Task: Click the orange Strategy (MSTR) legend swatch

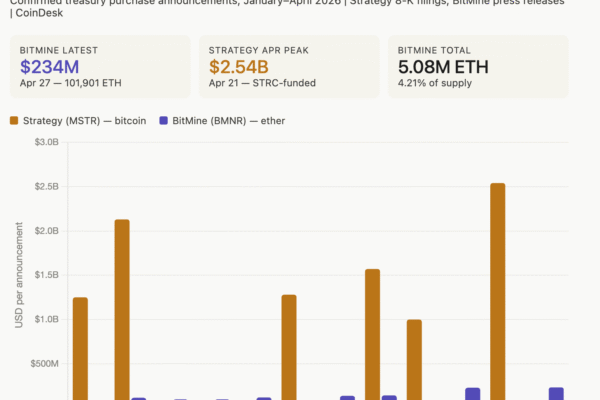Action: [15, 121]
